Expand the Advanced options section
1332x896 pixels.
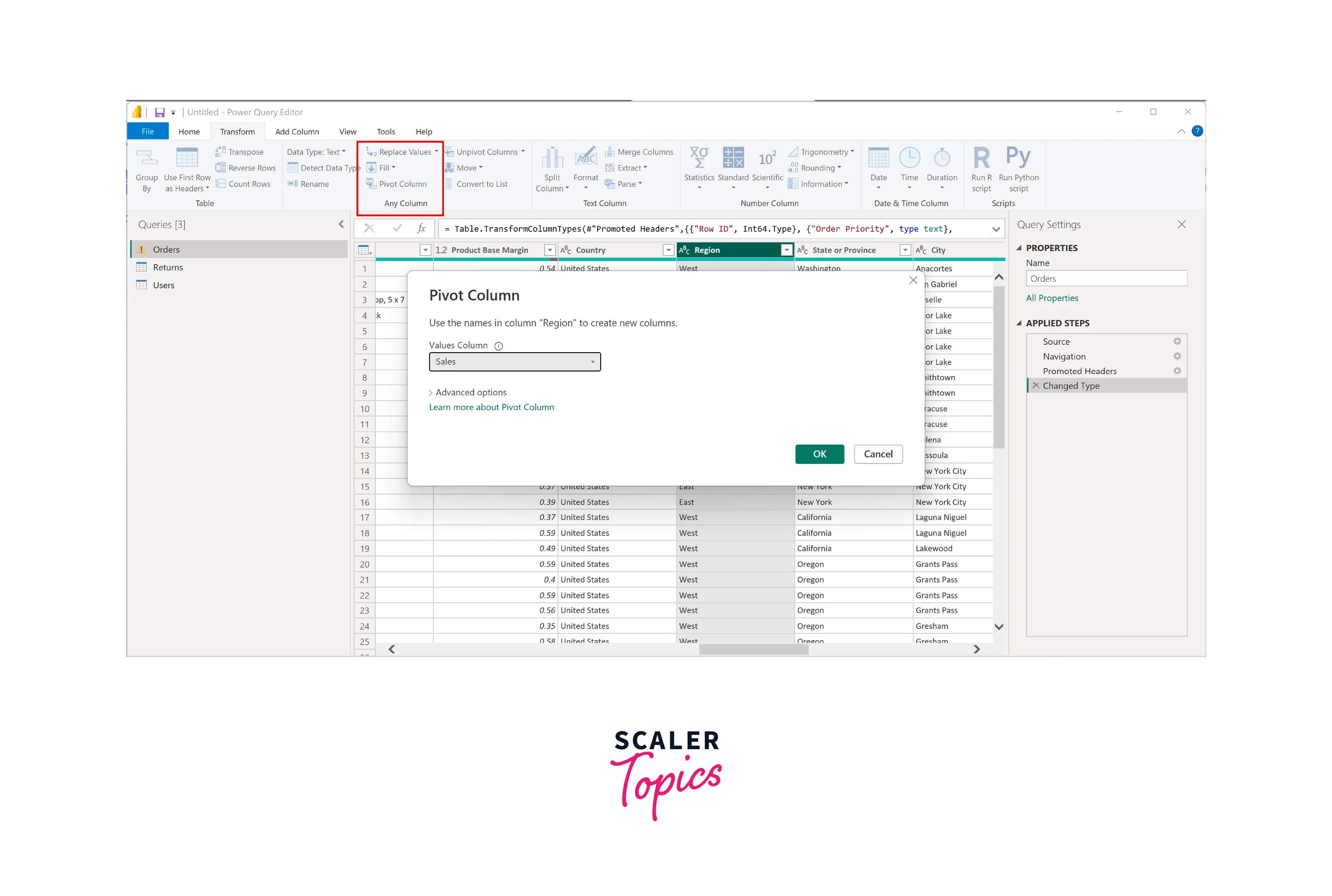coord(467,393)
